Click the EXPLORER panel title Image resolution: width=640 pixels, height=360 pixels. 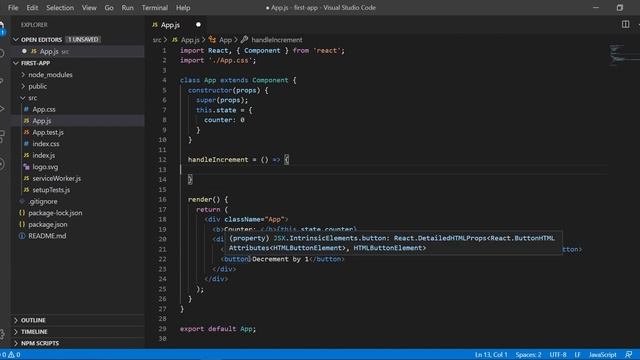point(34,25)
